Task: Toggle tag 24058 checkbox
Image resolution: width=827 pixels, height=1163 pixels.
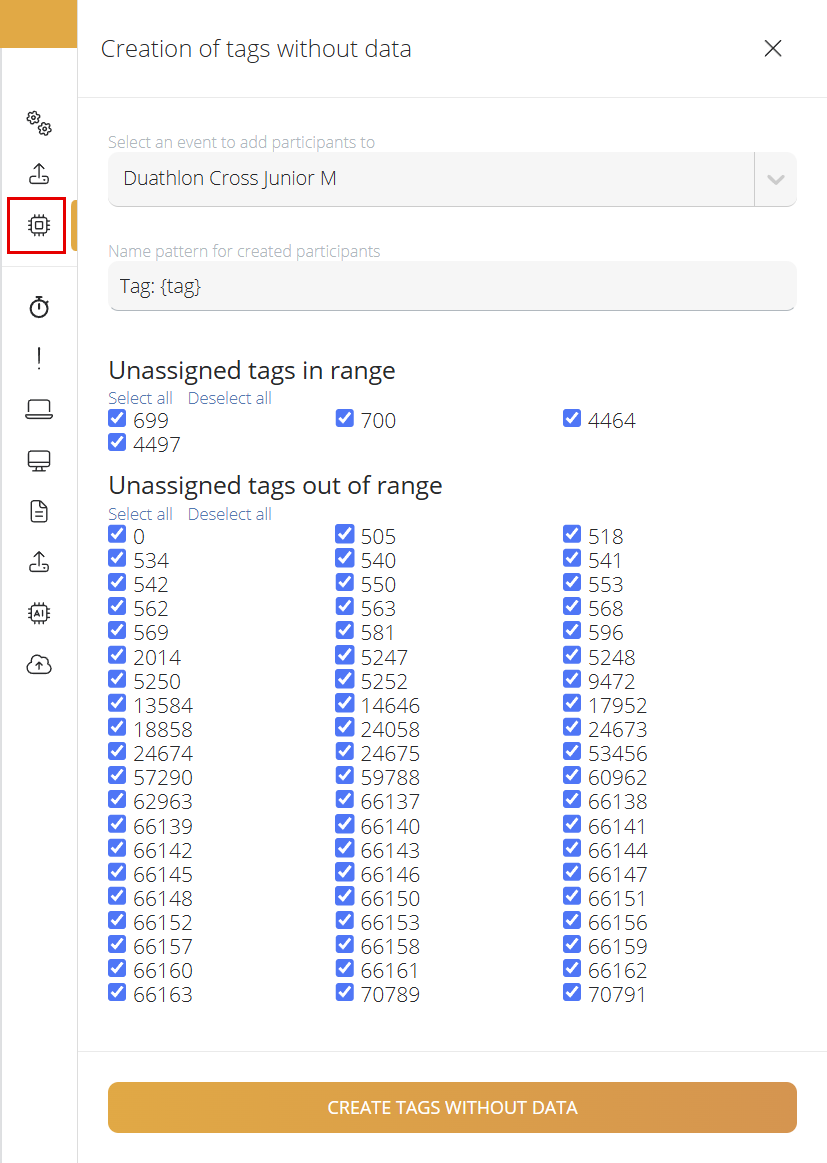Action: pos(345,727)
